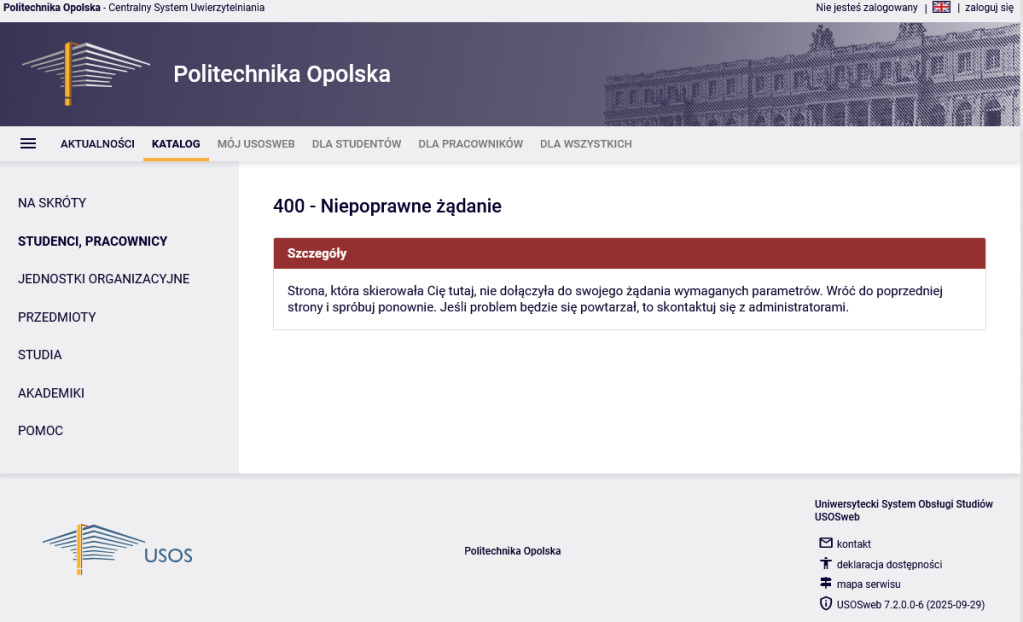Select STUDENCI, PRACOWNICY in sidebar

[92, 241]
